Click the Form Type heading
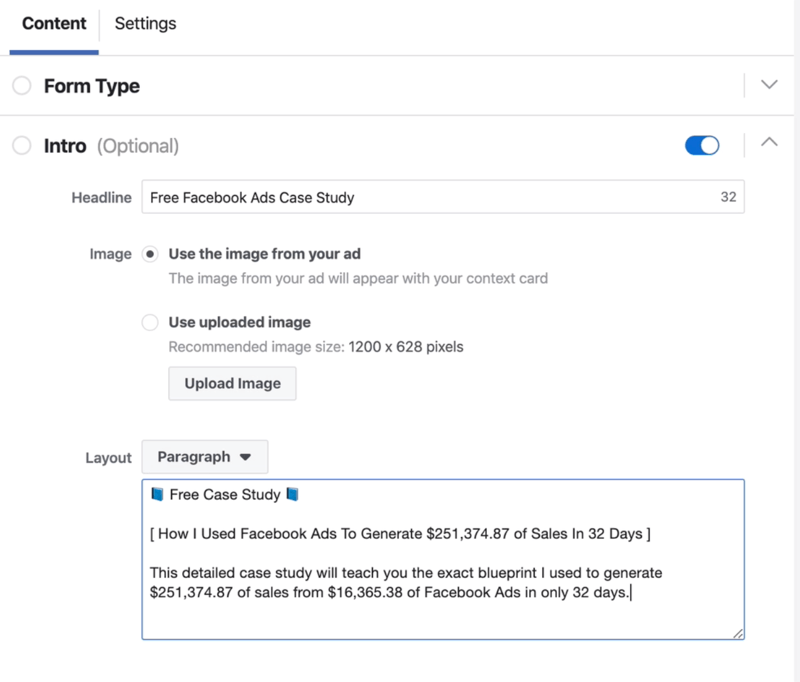The image size is (800, 682). (x=92, y=86)
